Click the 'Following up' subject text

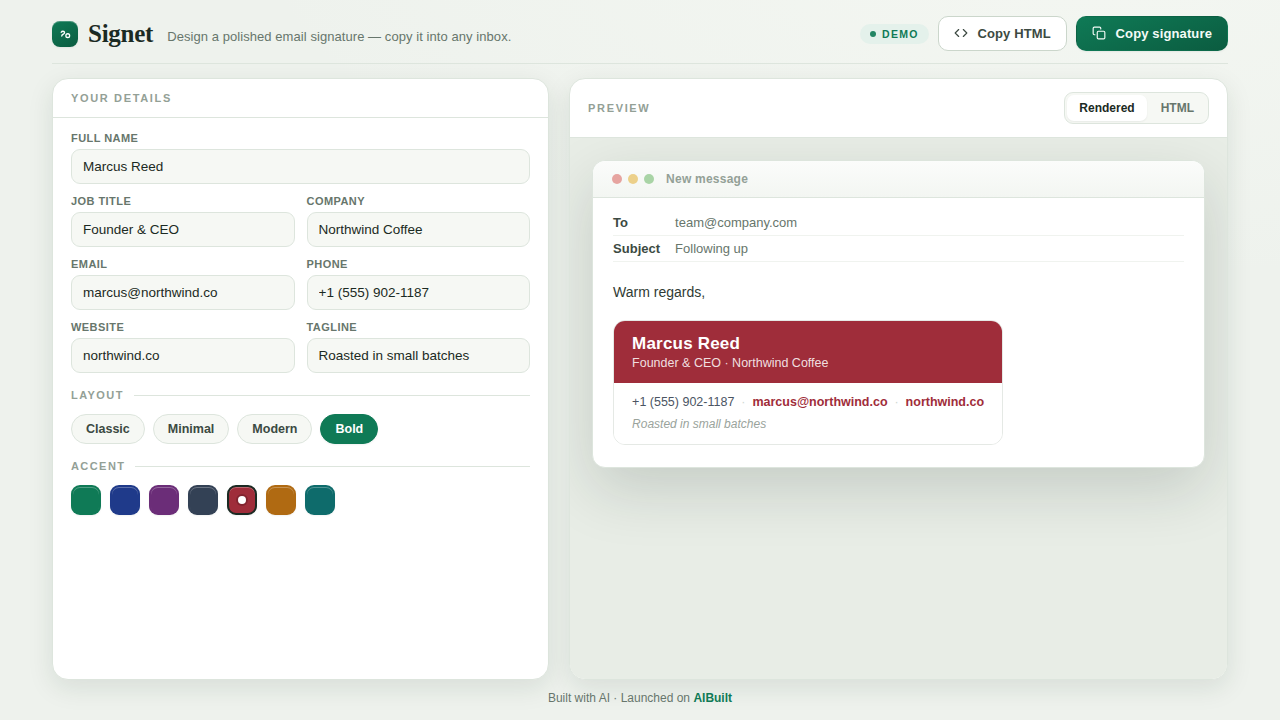coord(711,249)
